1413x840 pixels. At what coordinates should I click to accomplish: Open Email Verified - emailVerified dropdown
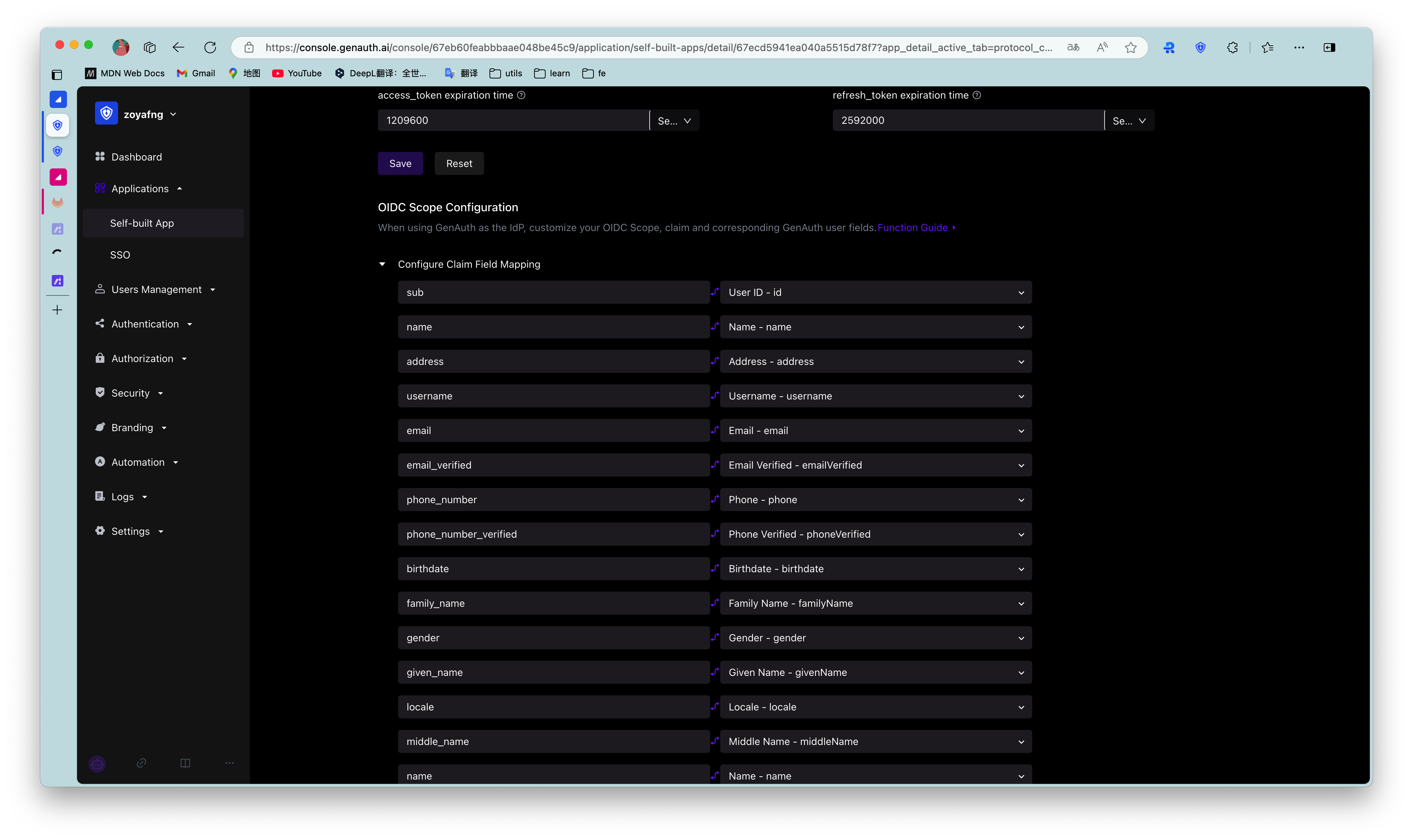(x=875, y=465)
